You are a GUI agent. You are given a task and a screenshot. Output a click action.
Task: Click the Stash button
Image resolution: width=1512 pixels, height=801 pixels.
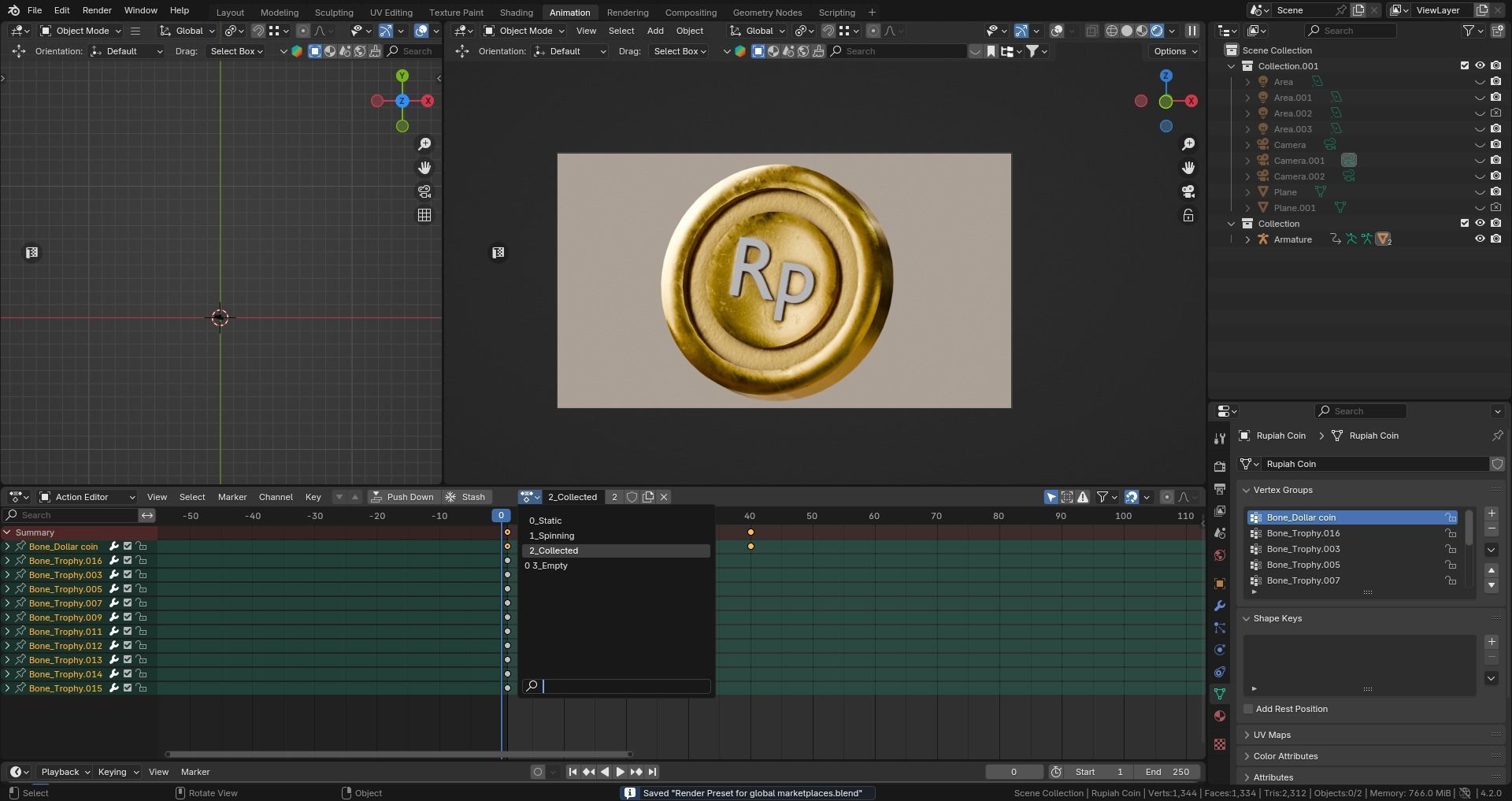pos(465,497)
